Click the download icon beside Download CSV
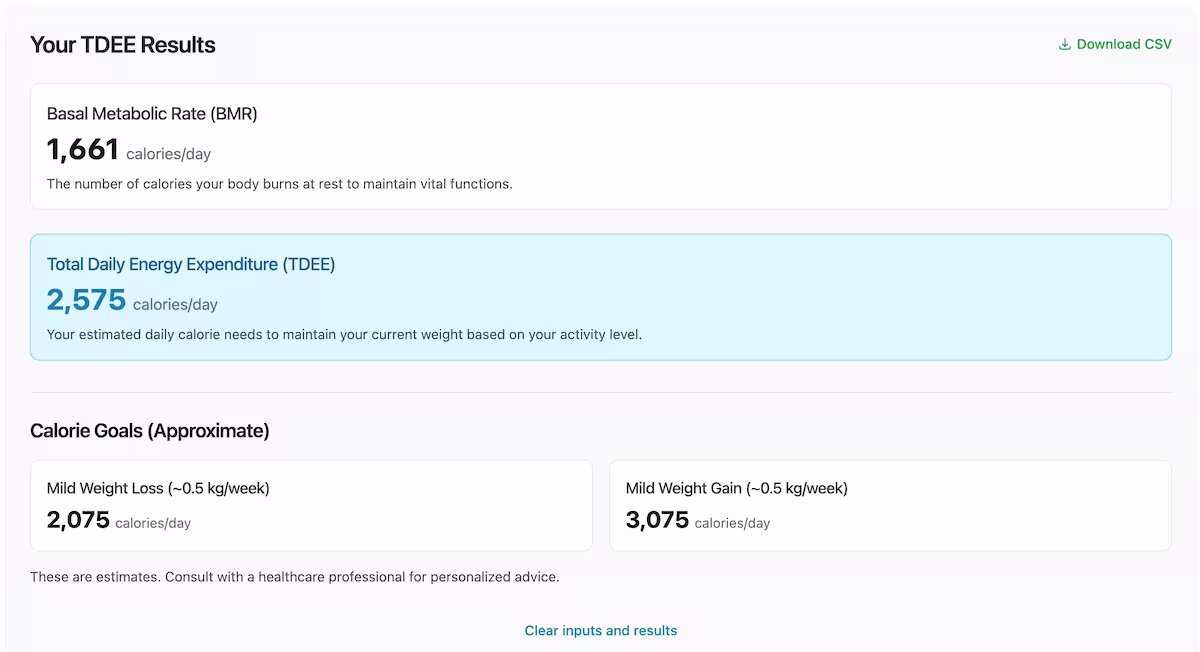Viewport: 1200px width, 652px height. tap(1065, 44)
